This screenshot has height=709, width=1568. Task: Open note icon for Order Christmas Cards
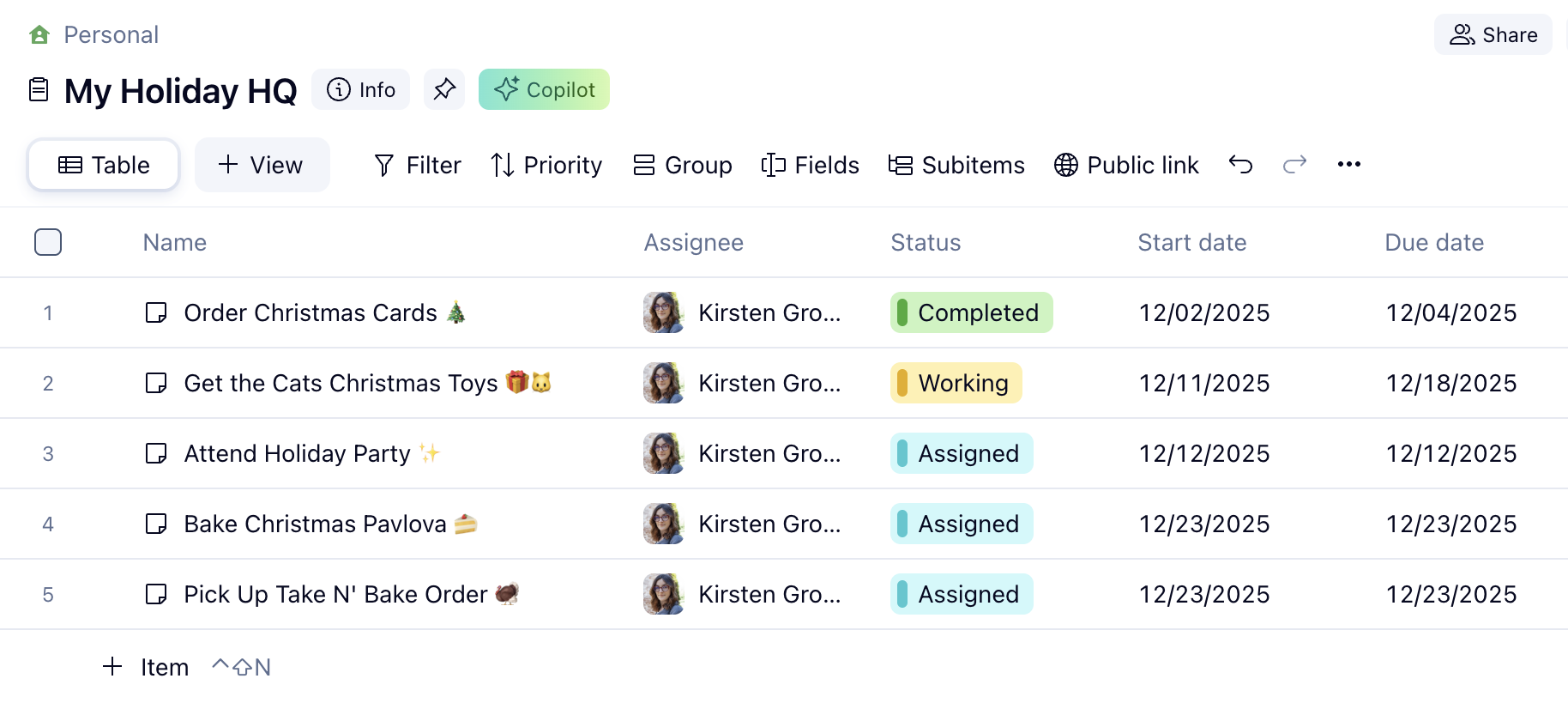pos(156,312)
